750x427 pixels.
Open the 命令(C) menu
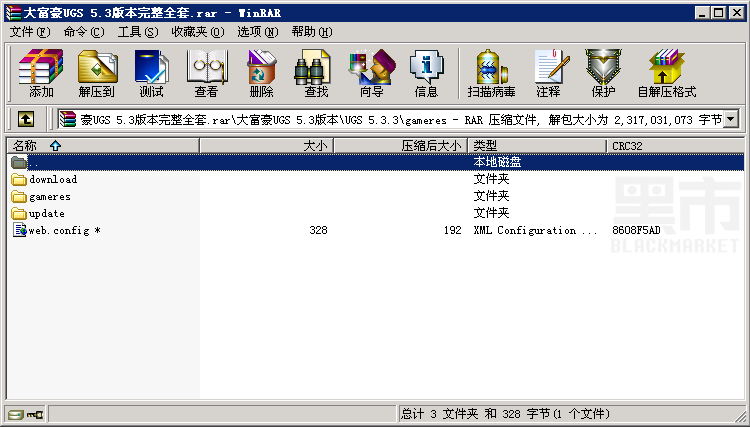84,32
